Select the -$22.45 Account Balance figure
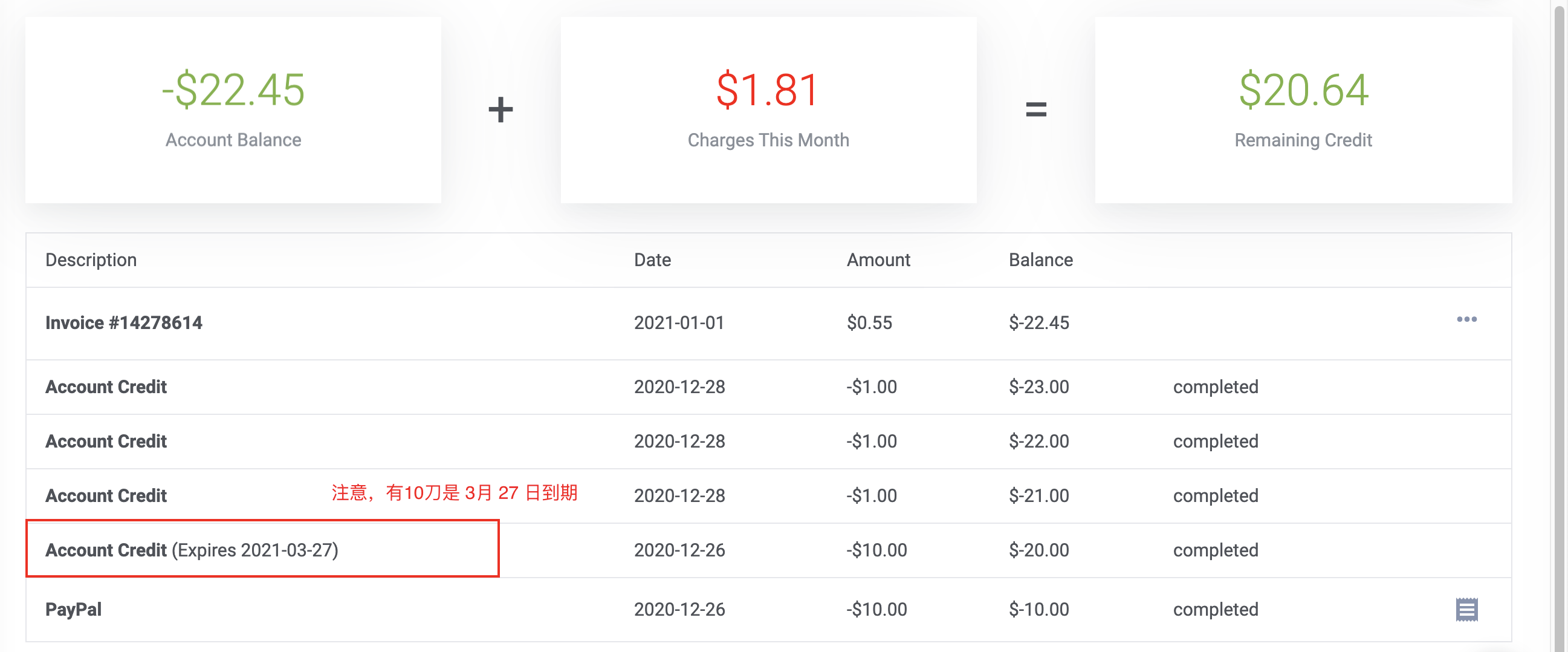 click(x=233, y=90)
